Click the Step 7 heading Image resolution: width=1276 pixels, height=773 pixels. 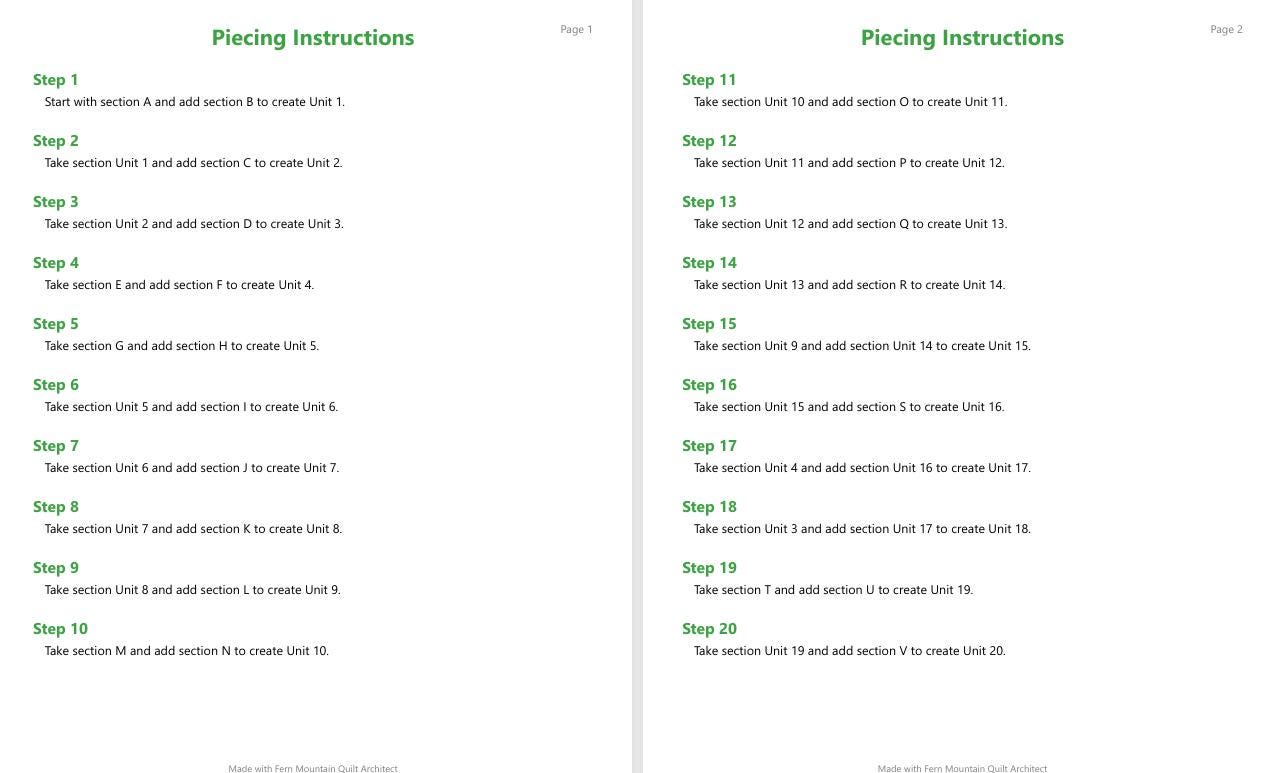point(55,446)
